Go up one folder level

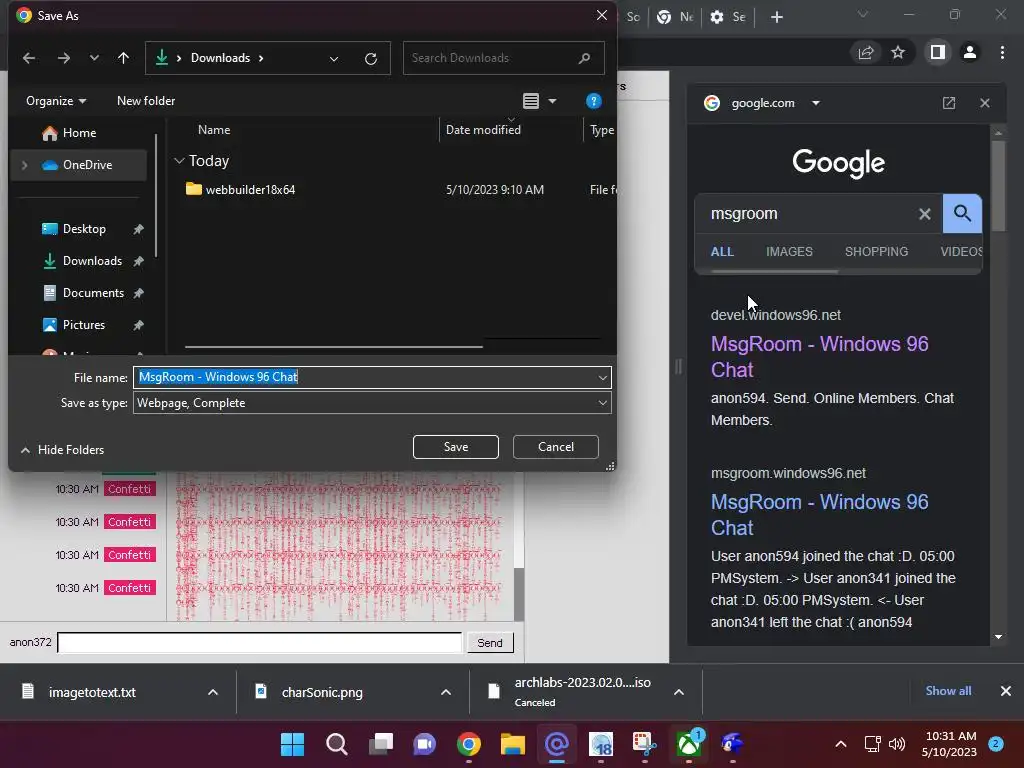pos(123,58)
